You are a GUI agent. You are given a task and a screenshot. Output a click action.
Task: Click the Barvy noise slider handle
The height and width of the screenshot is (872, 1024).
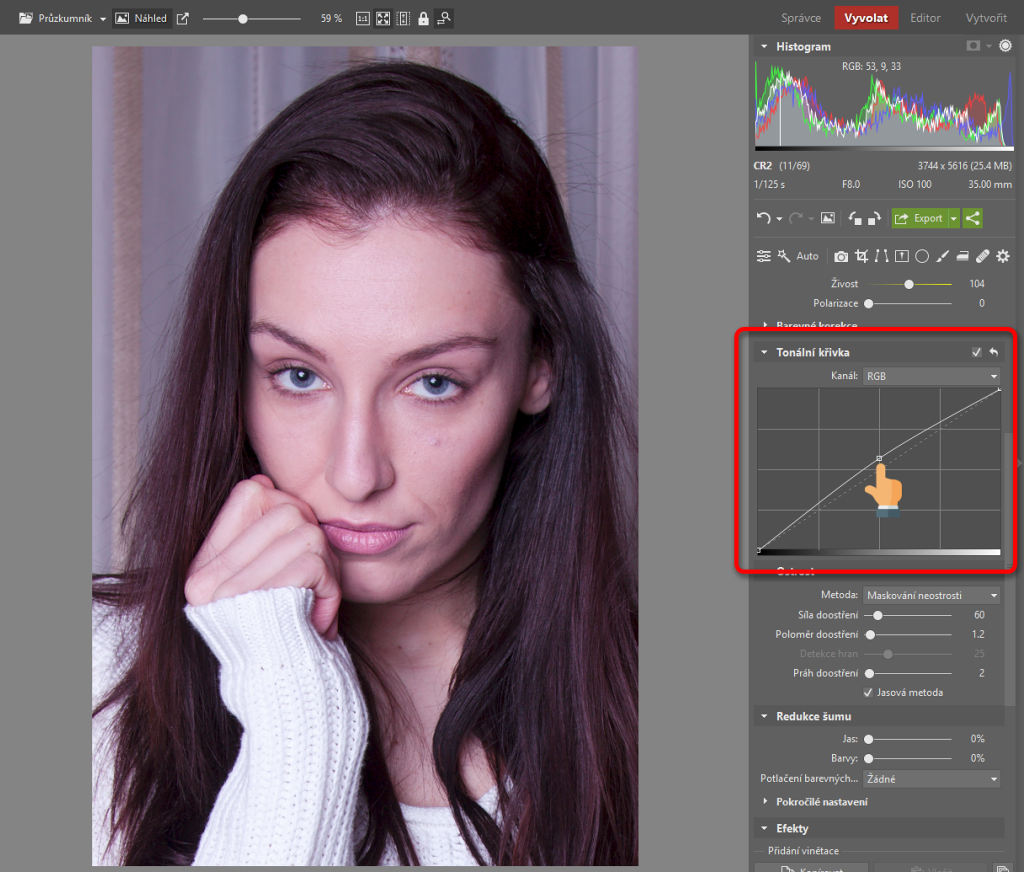click(869, 758)
